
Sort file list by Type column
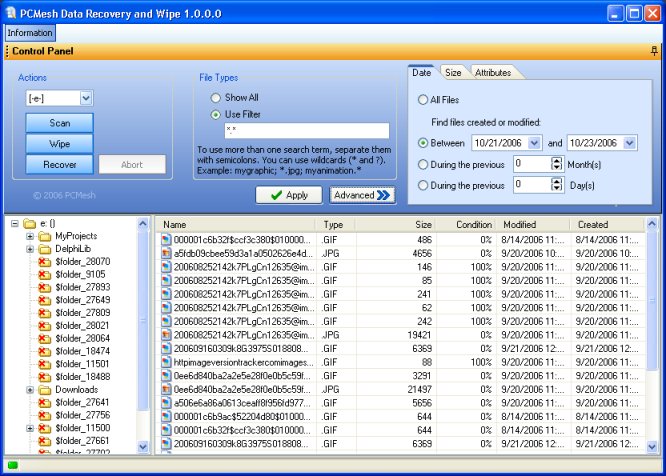tap(335, 225)
